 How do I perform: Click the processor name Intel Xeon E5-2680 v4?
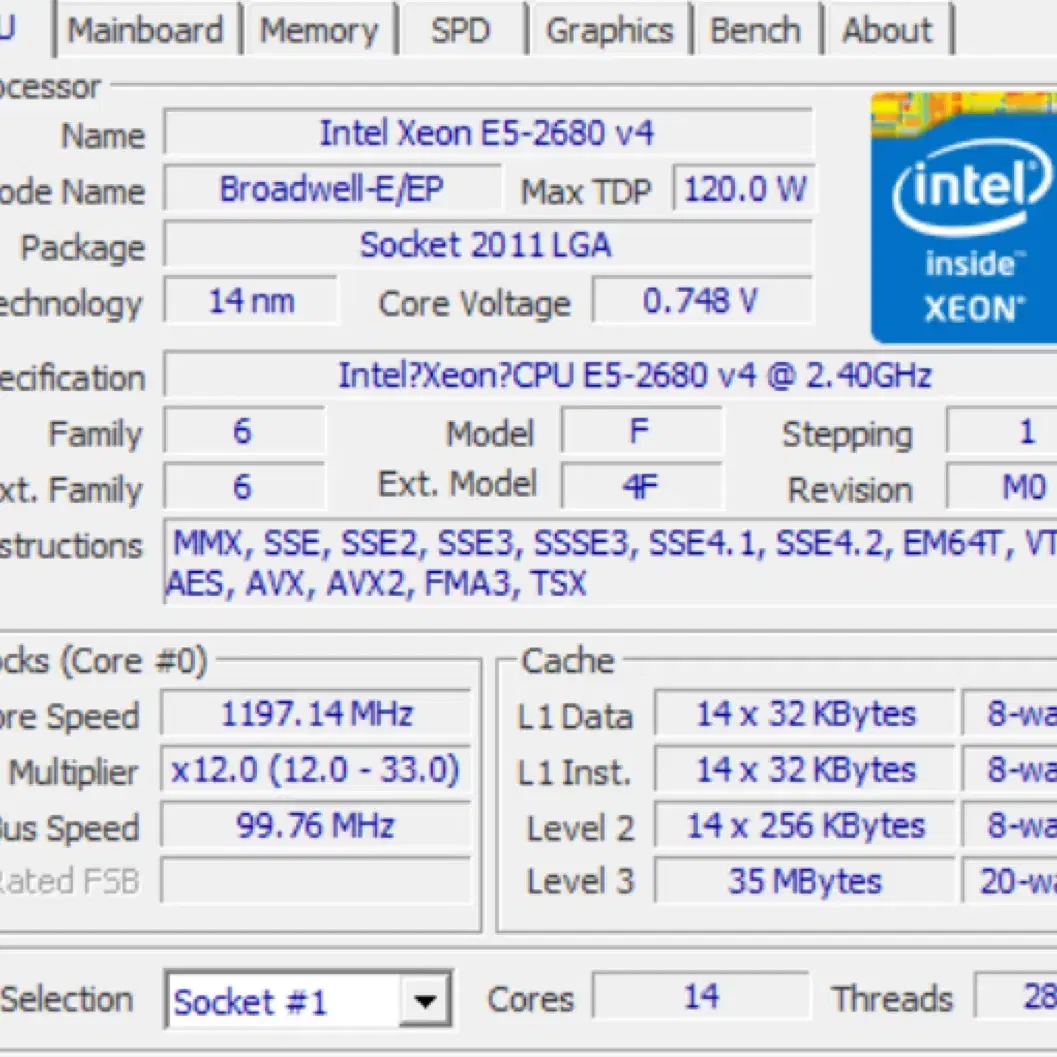click(488, 133)
